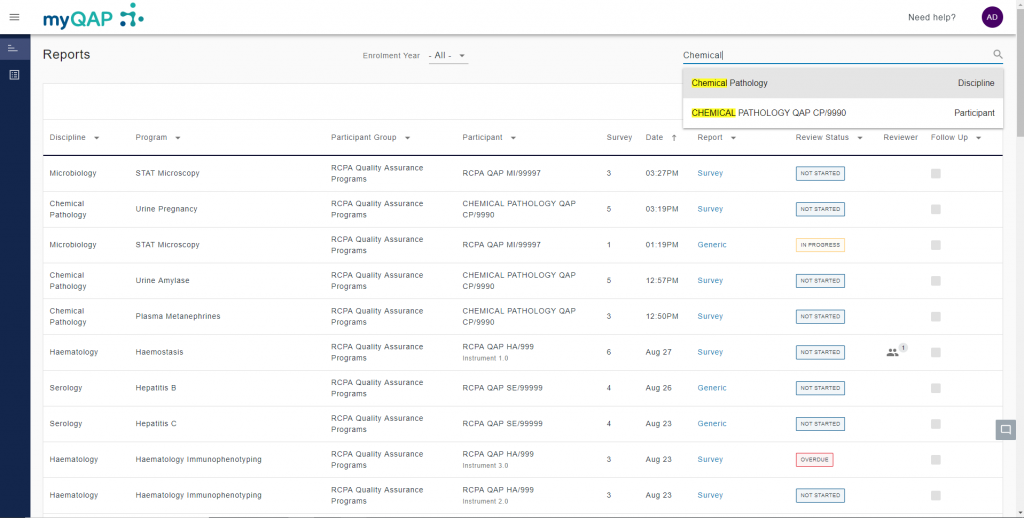This screenshot has width=1024, height=518.
Task: Open the chat feedback icon
Action: [x=1006, y=429]
